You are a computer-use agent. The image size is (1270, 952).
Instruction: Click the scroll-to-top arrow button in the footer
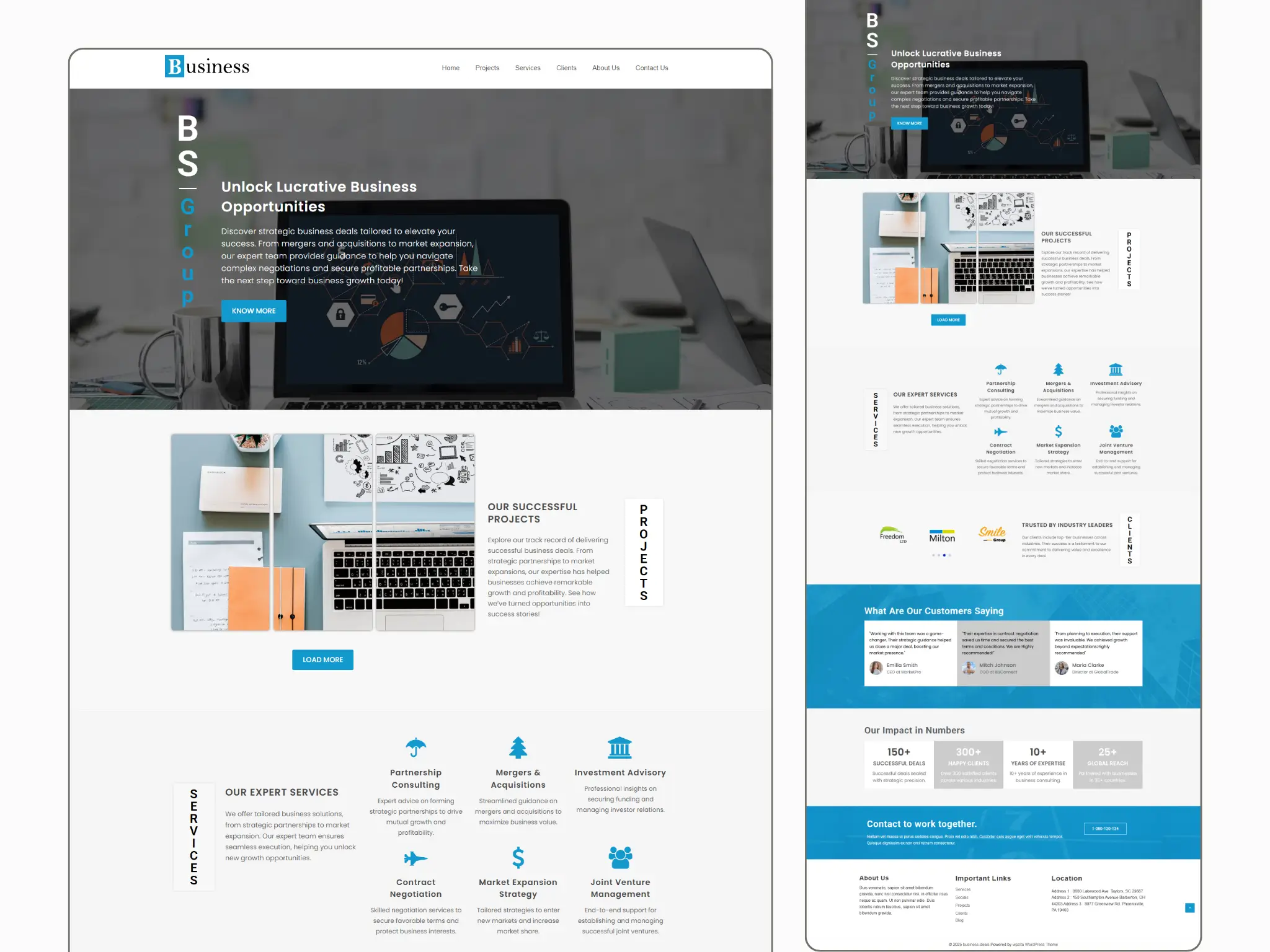pyautogui.click(x=1189, y=908)
